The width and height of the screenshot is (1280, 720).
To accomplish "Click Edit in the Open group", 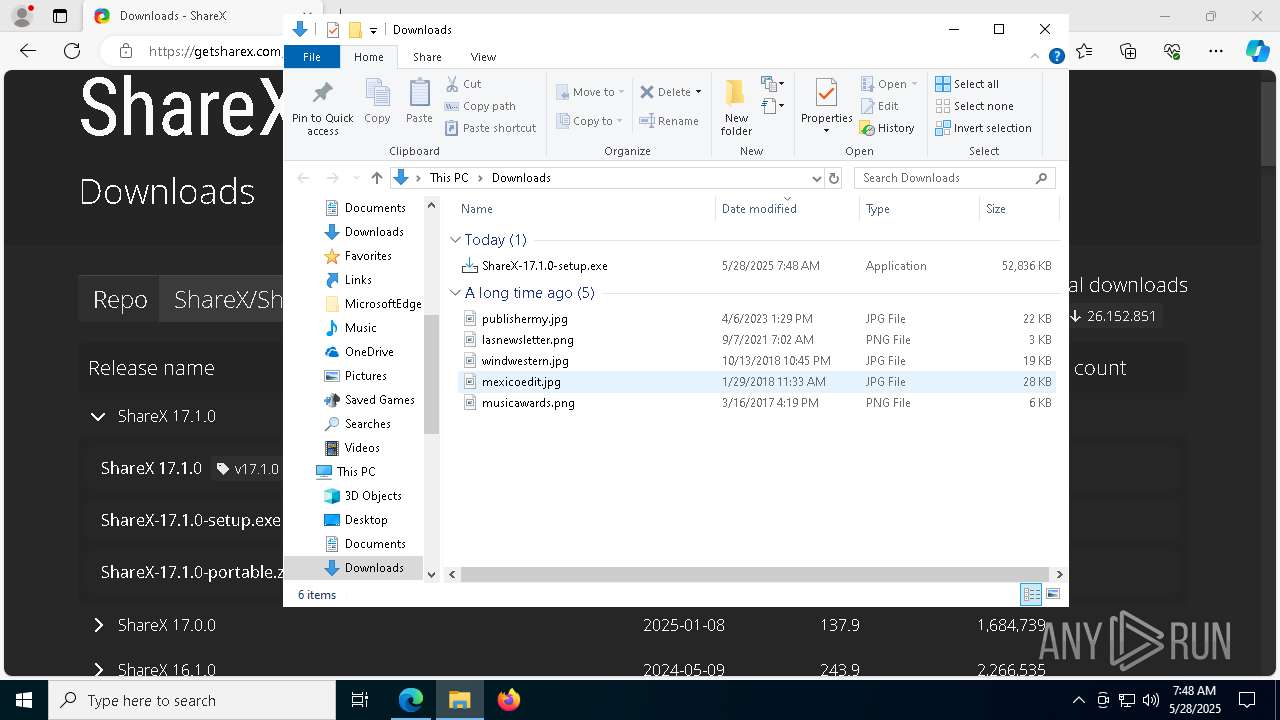I will (x=878, y=106).
